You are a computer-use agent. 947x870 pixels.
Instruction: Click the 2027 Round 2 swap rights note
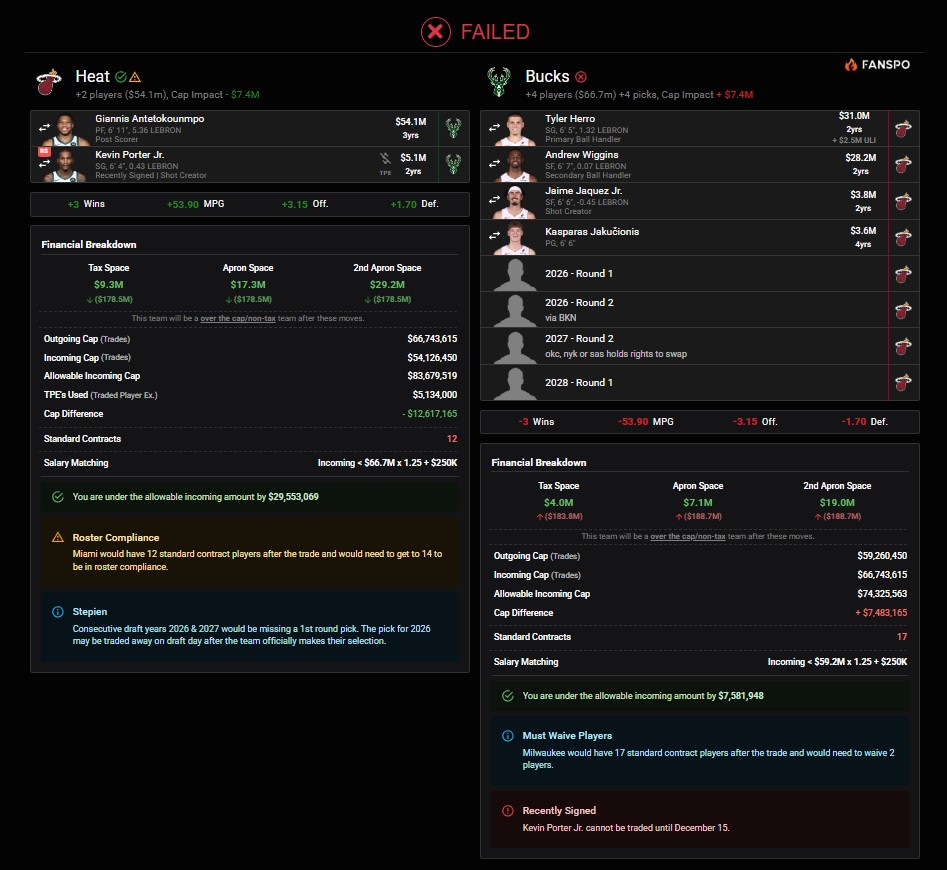616,354
